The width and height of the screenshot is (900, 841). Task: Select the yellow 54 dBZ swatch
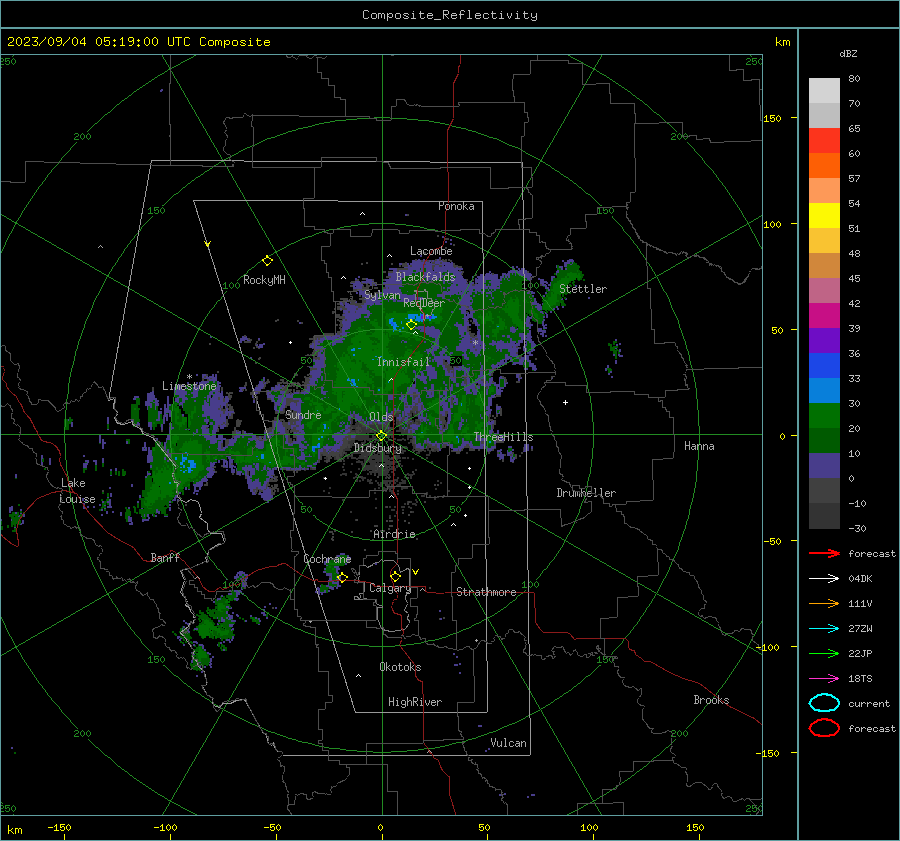tap(824, 216)
